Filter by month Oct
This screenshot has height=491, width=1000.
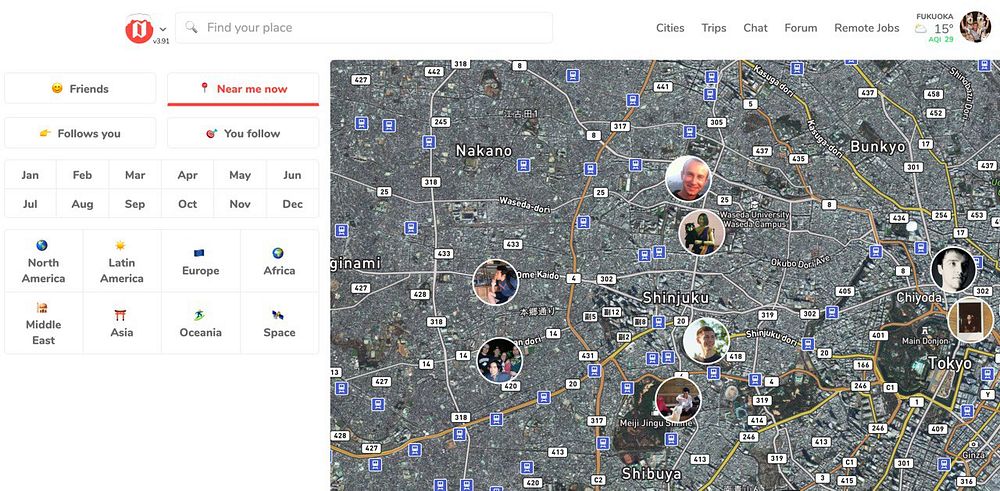[x=188, y=204]
